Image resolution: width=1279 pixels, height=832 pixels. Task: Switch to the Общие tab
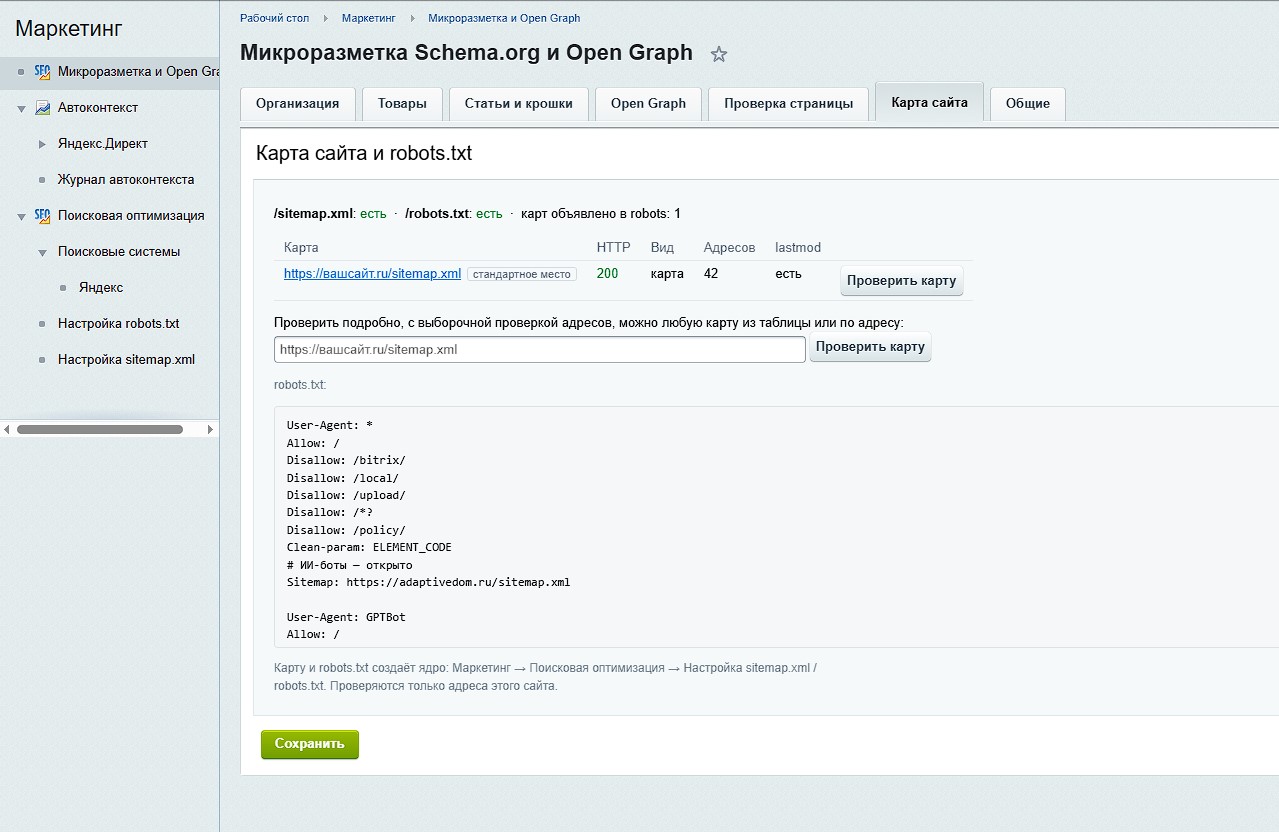1028,103
